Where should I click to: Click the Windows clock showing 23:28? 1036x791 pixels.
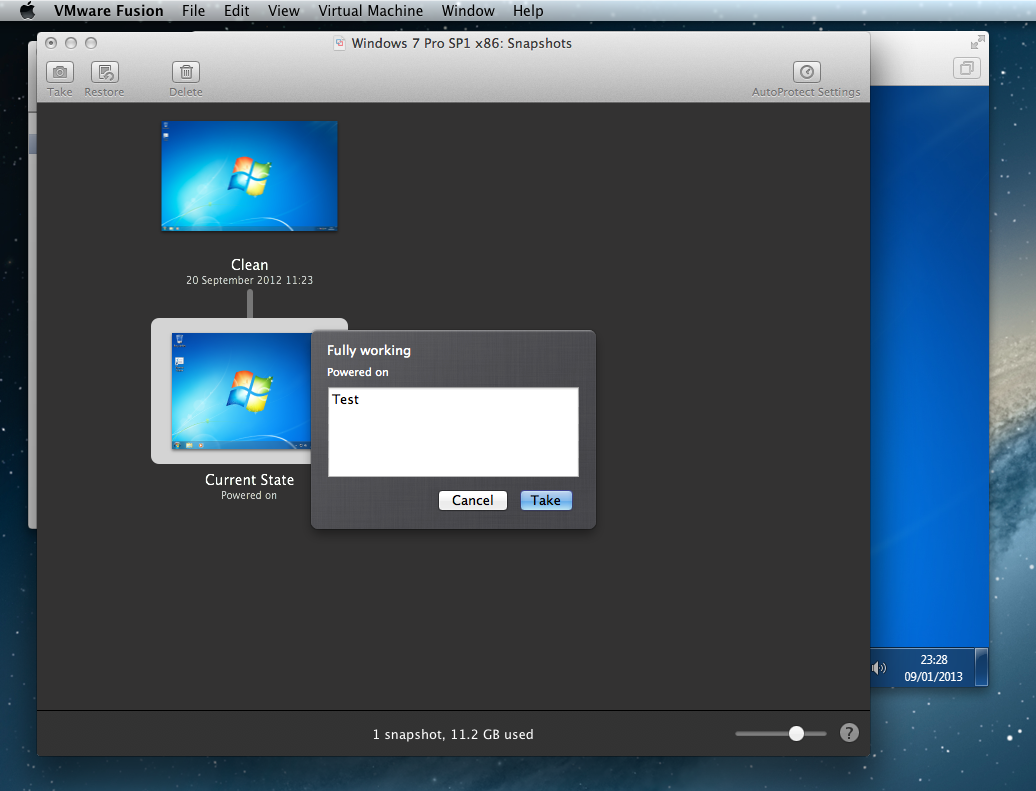tap(933, 667)
